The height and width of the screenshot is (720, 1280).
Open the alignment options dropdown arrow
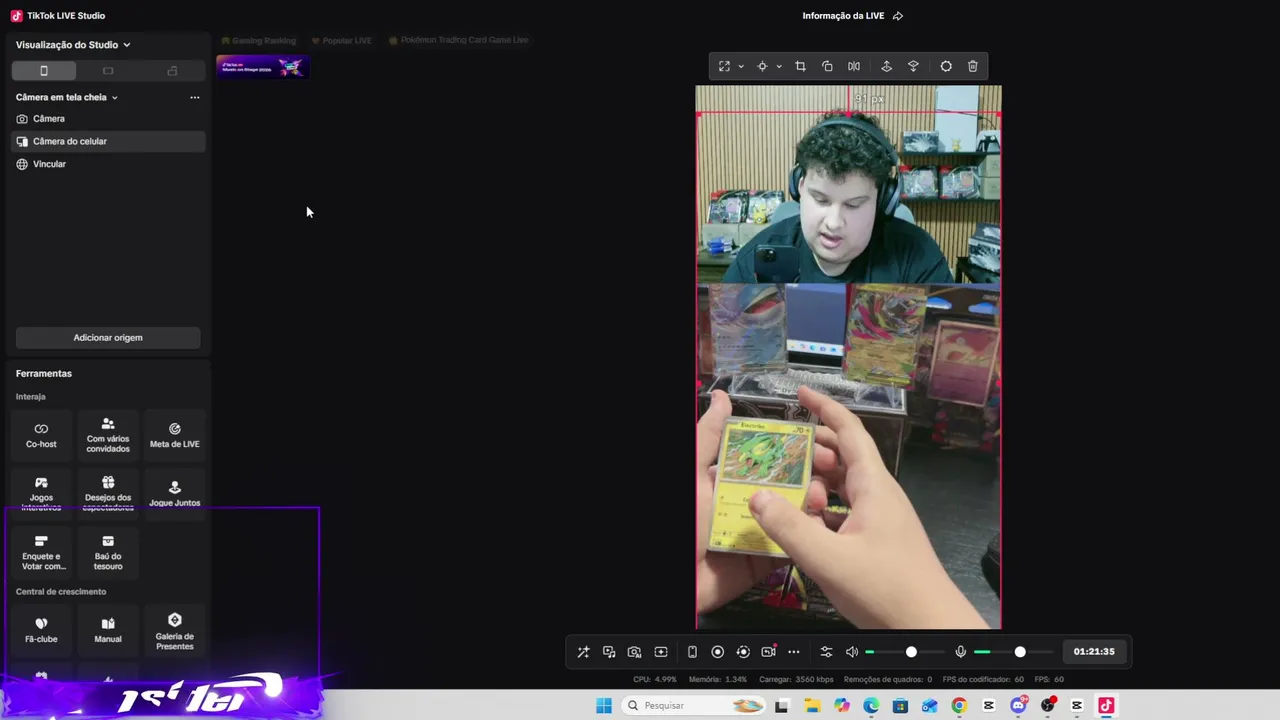click(779, 67)
